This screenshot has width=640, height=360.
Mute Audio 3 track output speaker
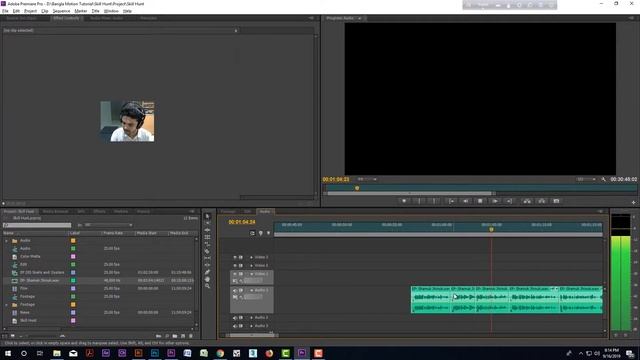click(x=235, y=326)
